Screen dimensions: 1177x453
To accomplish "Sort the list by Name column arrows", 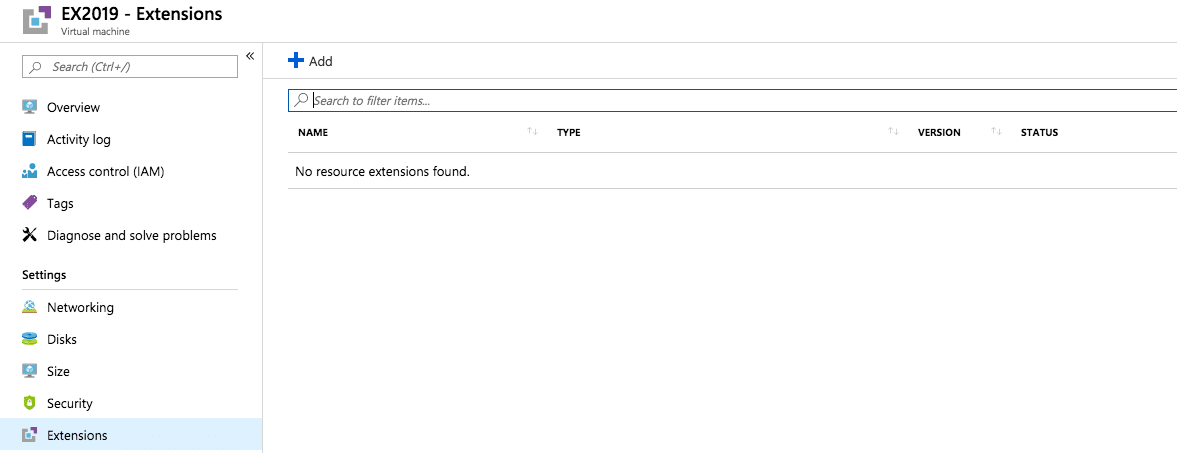I will 532,132.
